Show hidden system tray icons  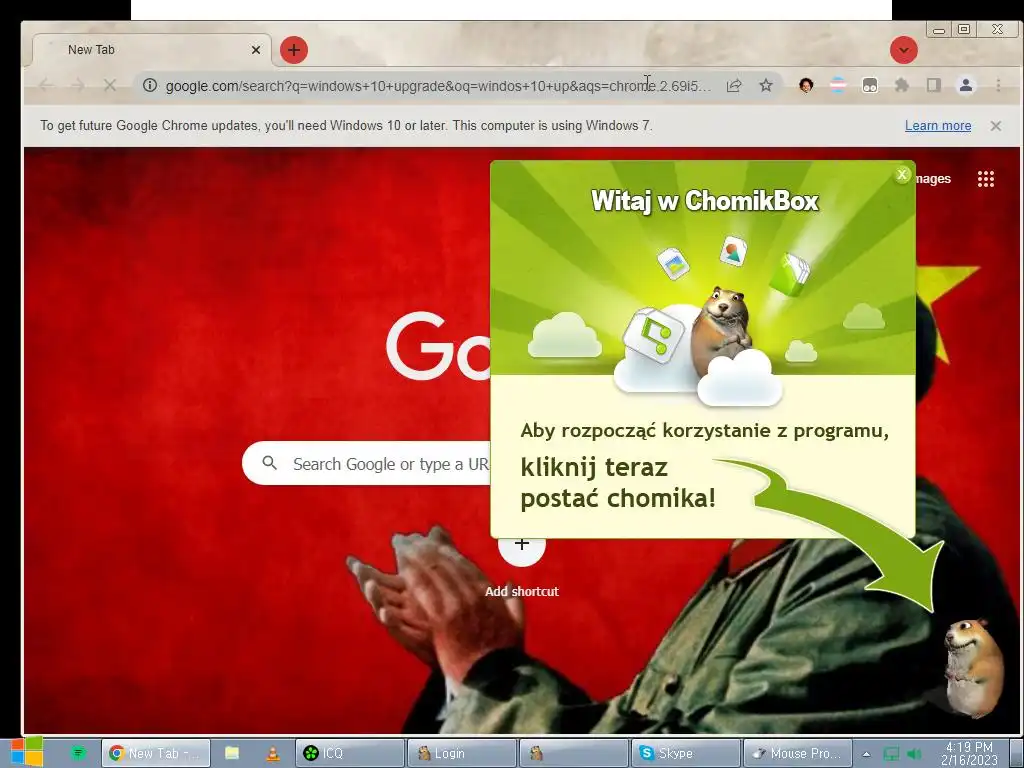pyautogui.click(x=866, y=754)
